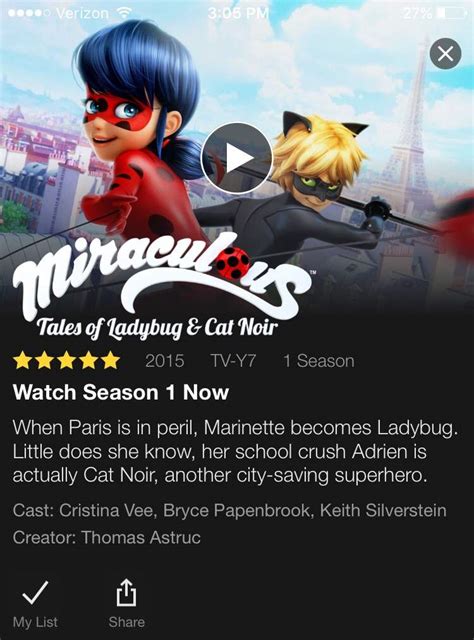
Task: Select the first yellow star rating
Action: click(x=22, y=361)
